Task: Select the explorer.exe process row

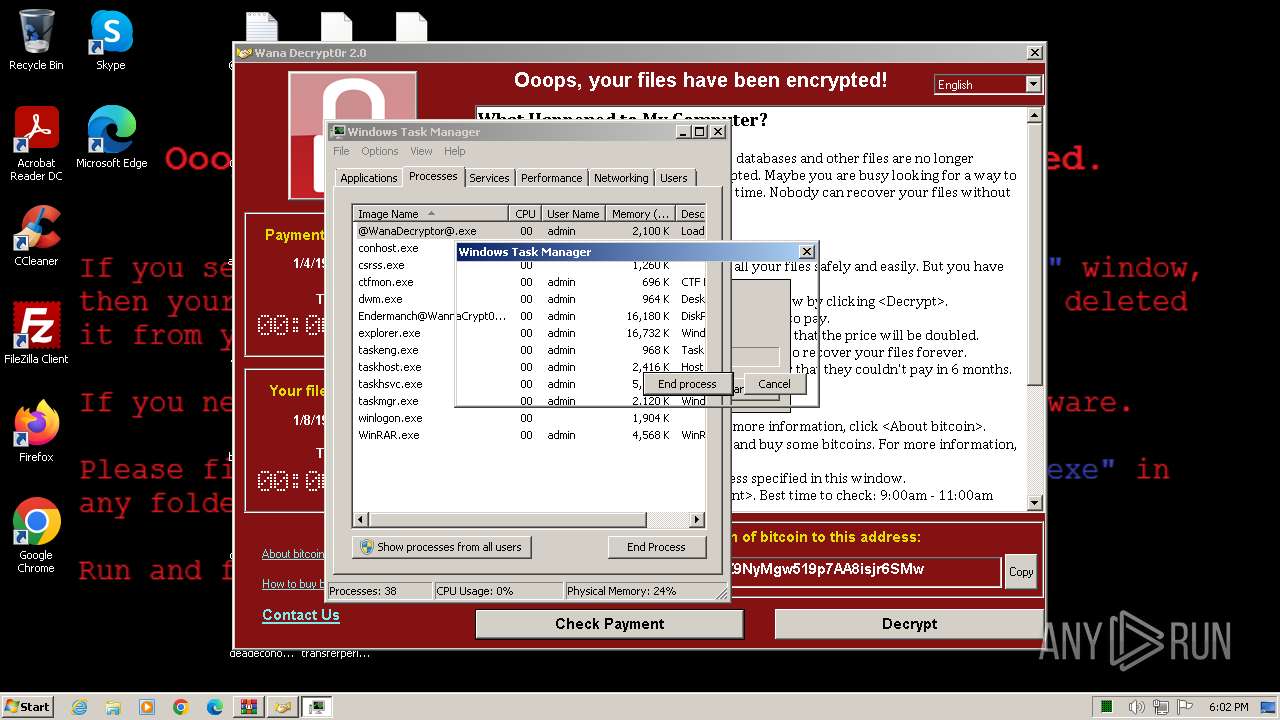Action: pos(405,333)
